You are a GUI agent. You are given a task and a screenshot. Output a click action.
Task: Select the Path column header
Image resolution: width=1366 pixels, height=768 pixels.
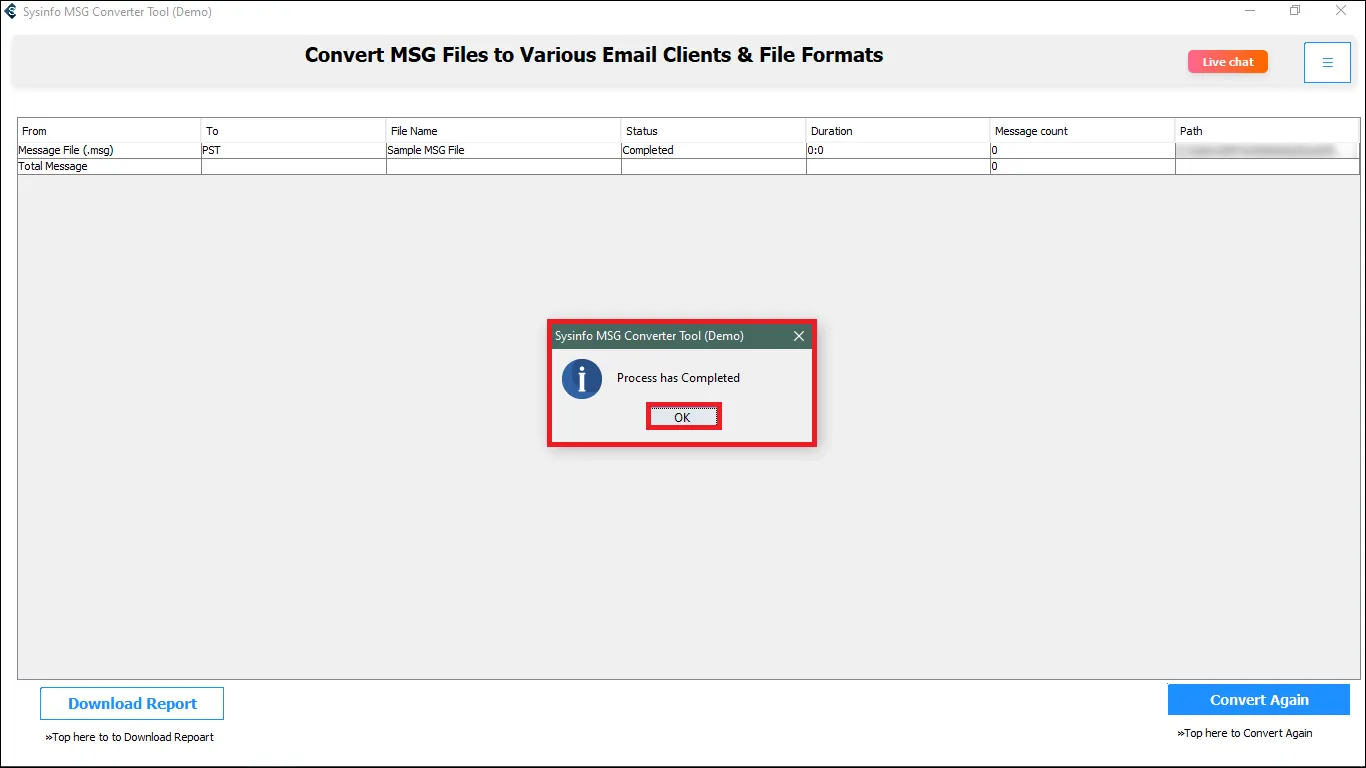click(1267, 131)
